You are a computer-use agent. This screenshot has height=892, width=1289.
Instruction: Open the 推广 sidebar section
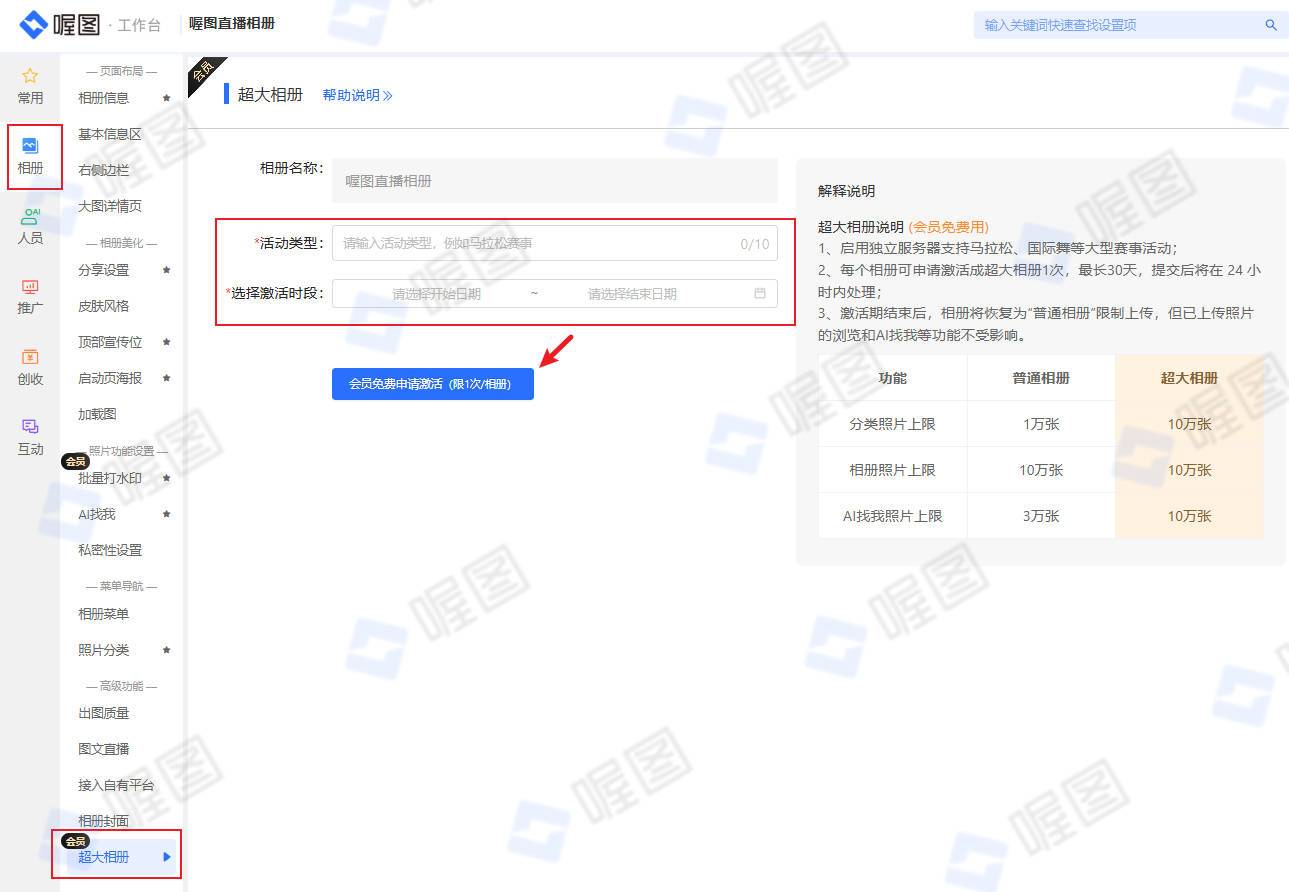click(30, 297)
